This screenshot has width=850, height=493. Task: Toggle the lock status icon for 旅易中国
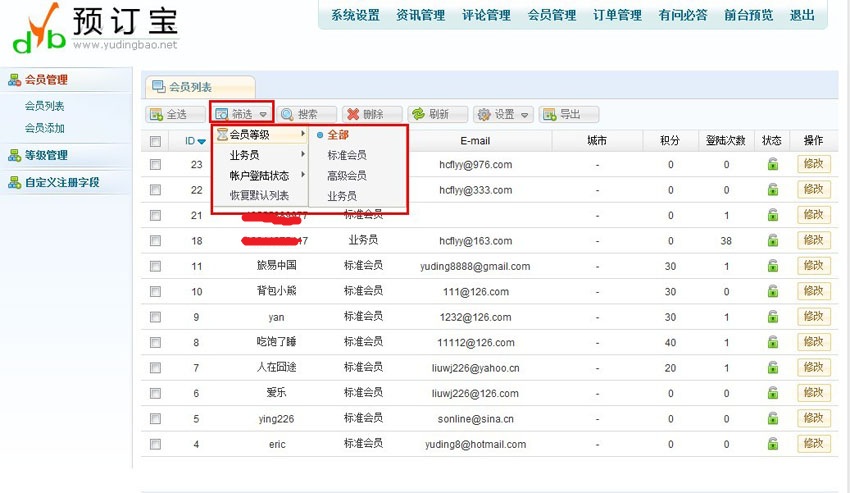click(x=772, y=266)
